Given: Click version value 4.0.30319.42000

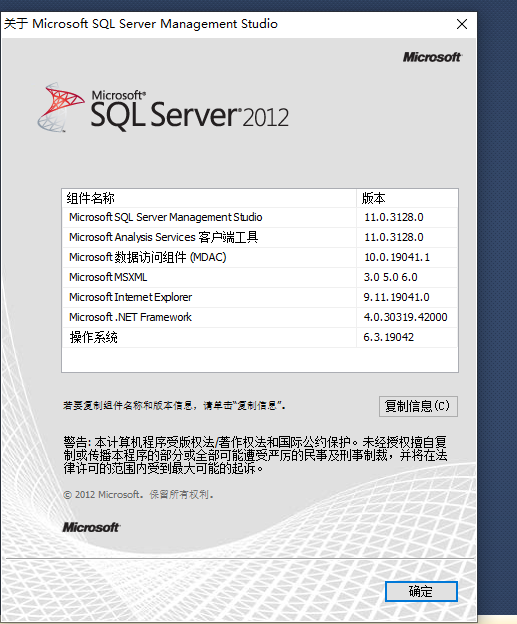Looking at the screenshot, I should click(405, 317).
